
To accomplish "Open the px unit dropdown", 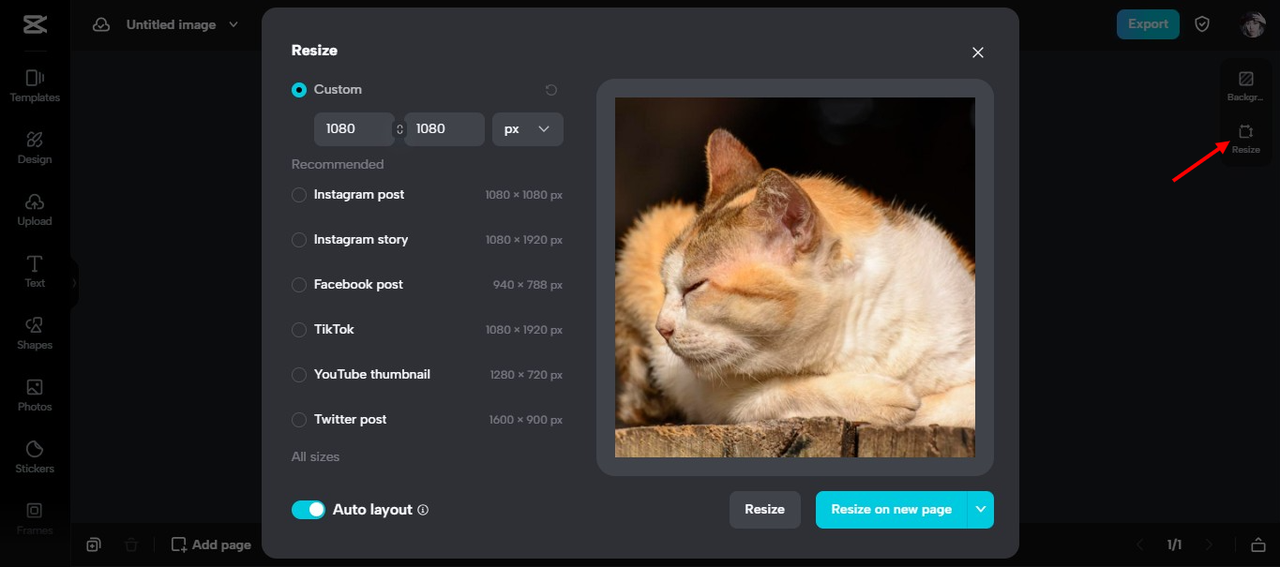I will (528, 129).
